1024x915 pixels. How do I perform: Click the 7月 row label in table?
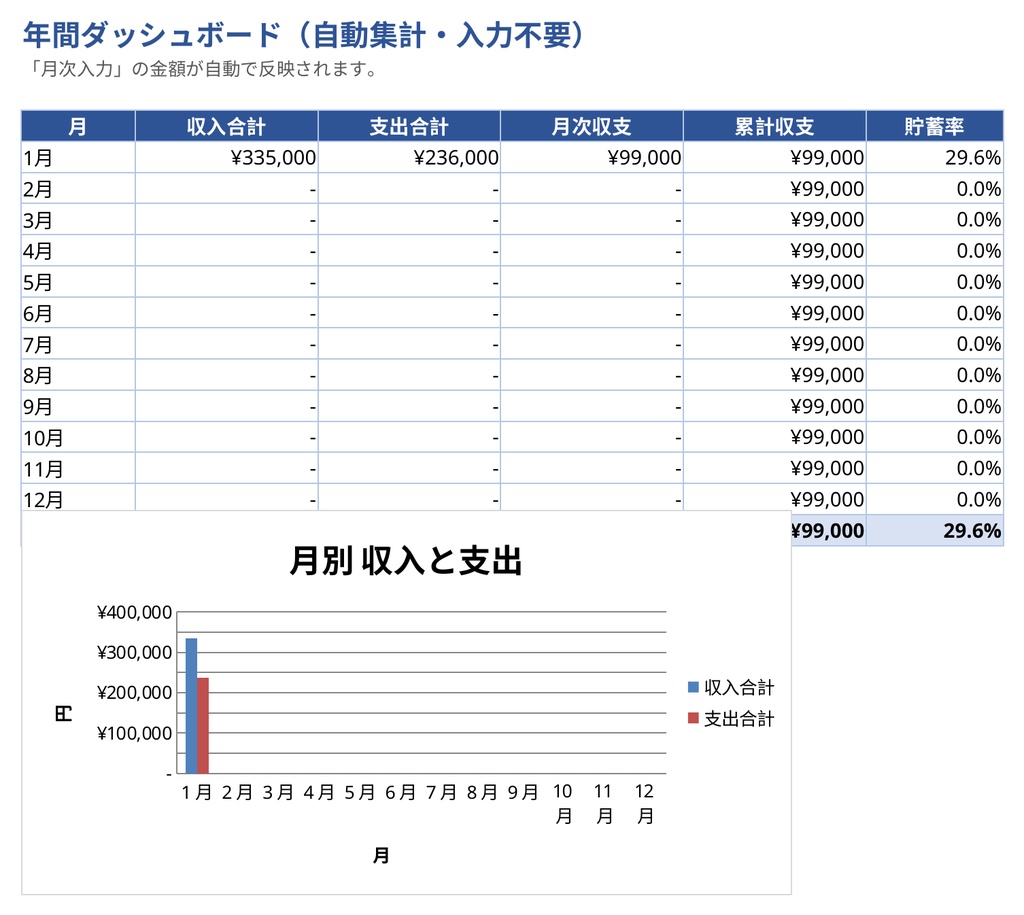point(78,344)
